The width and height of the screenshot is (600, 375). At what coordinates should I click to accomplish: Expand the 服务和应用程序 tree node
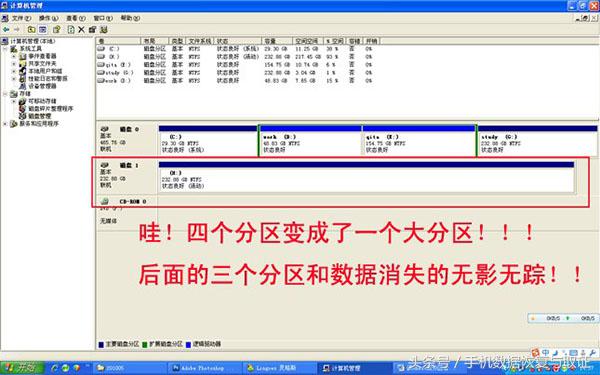coord(5,124)
